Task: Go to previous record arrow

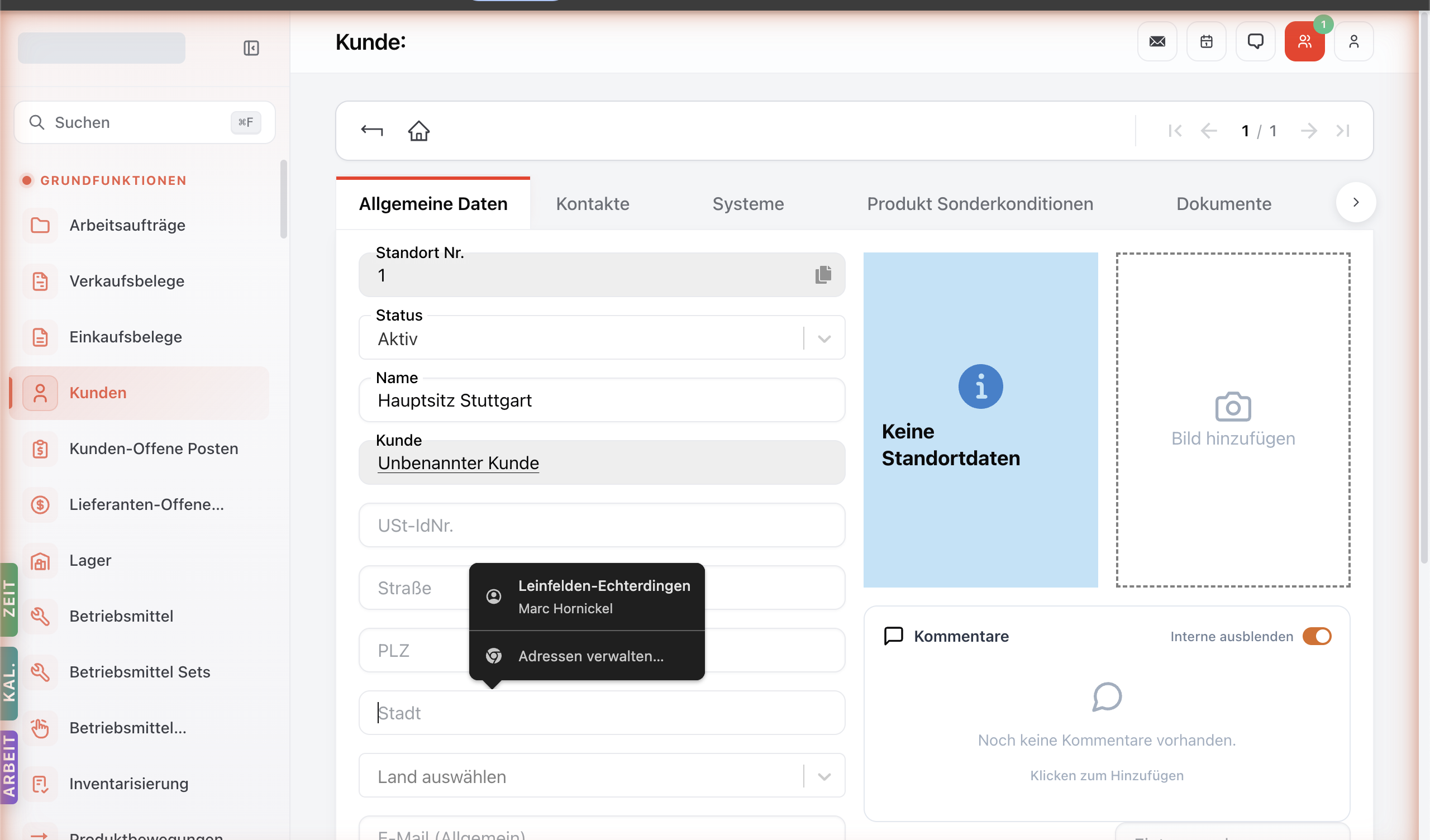Action: (1209, 131)
